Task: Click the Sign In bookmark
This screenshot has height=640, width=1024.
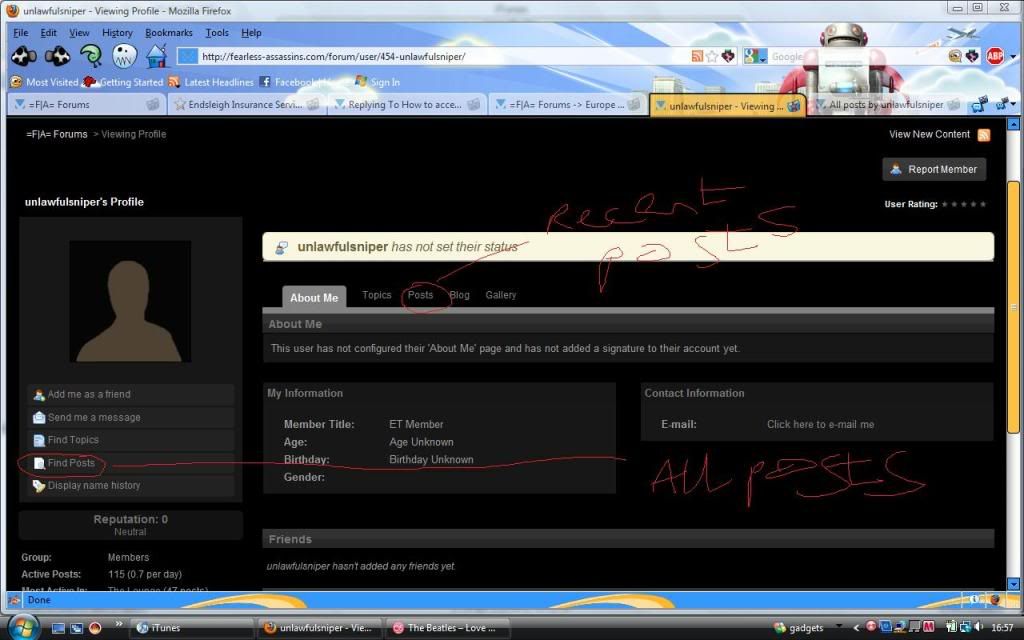Action: [377, 82]
